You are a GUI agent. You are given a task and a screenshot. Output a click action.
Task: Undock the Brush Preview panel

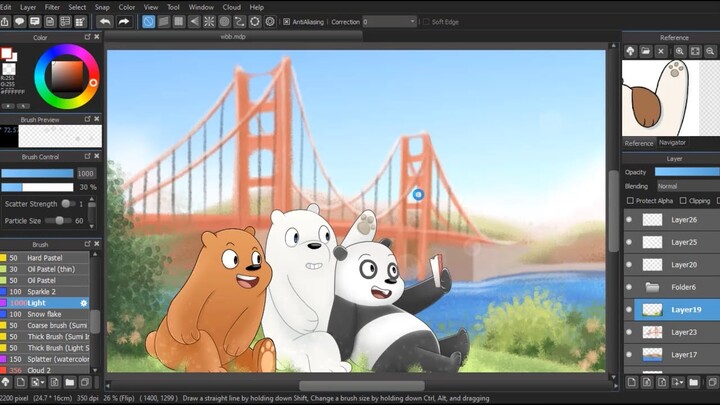tap(87, 119)
